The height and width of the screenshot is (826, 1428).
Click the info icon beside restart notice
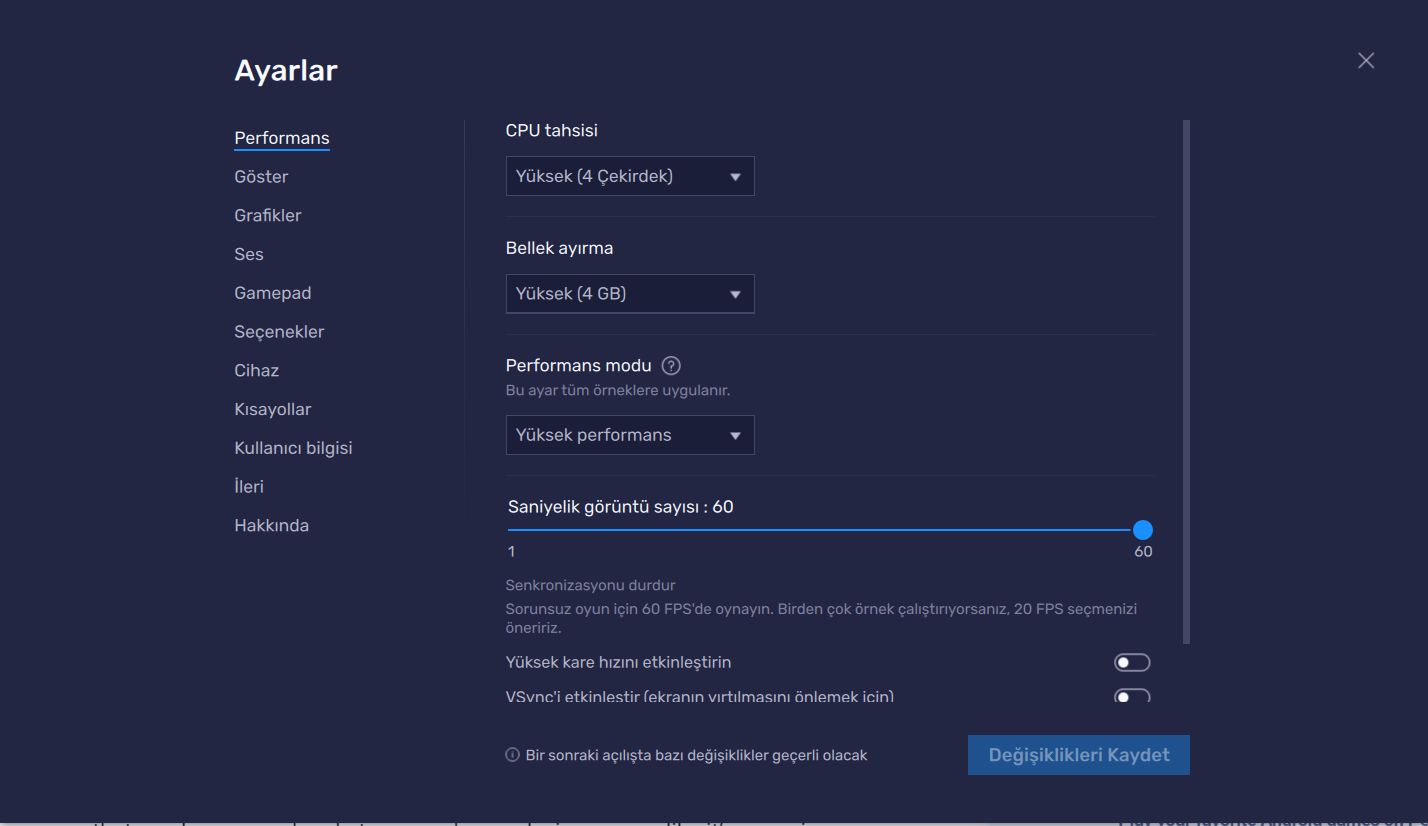[512, 755]
